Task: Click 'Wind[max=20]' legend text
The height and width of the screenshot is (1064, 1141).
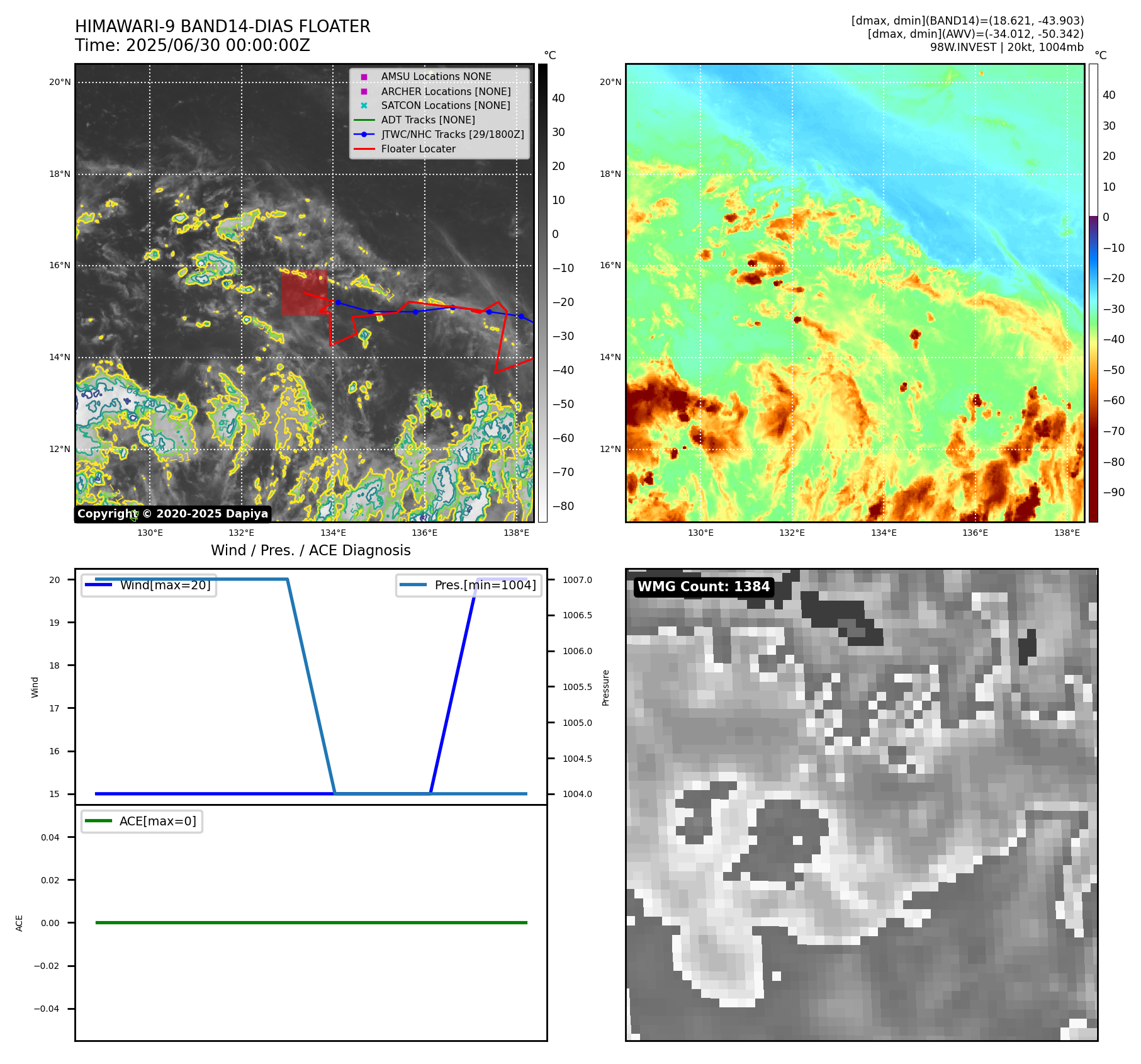Action: tap(166, 585)
